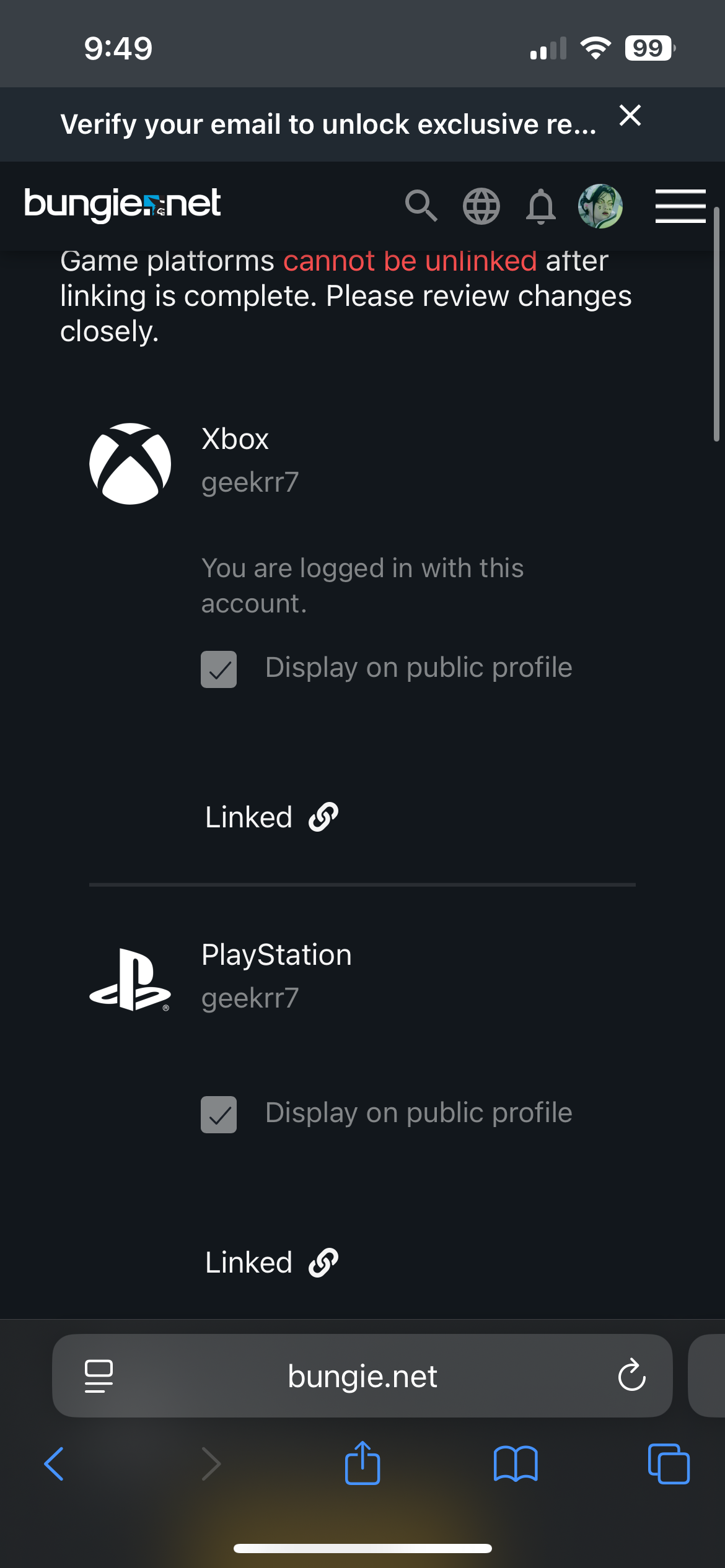The image size is (725, 1568).
Task: Open the Safari share sheet
Action: point(362,1464)
